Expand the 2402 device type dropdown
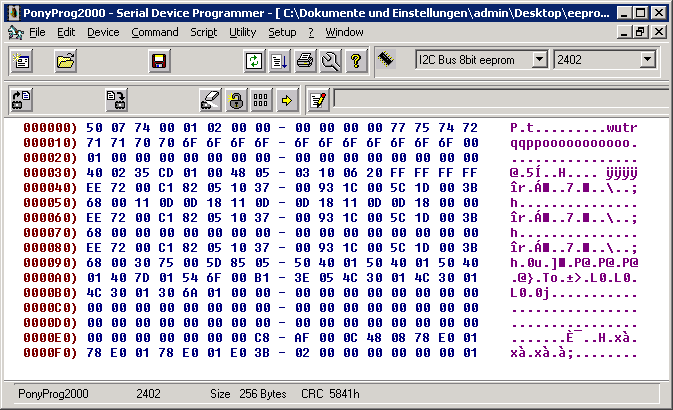 click(x=647, y=59)
